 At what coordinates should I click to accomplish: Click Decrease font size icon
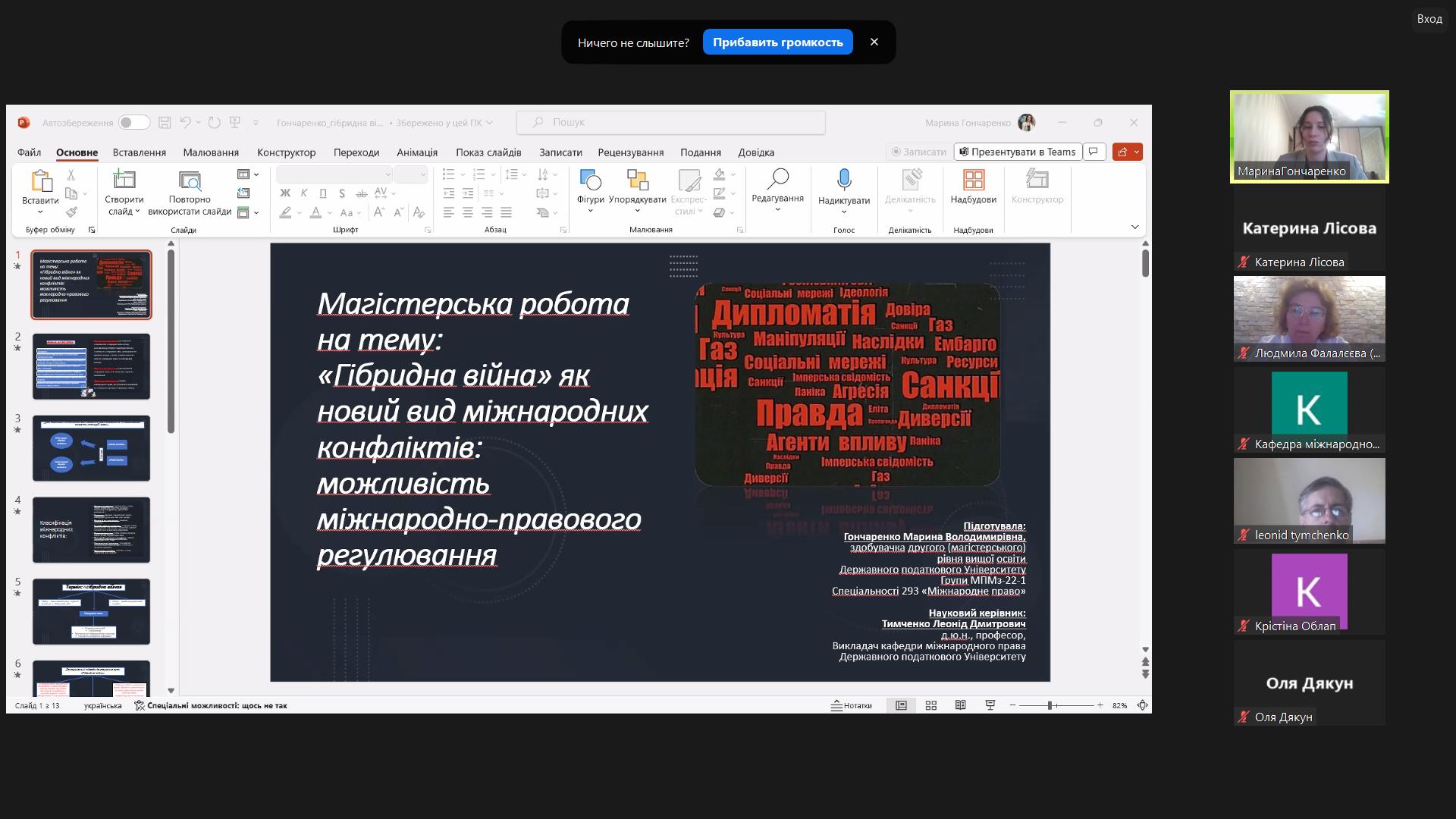coord(399,212)
